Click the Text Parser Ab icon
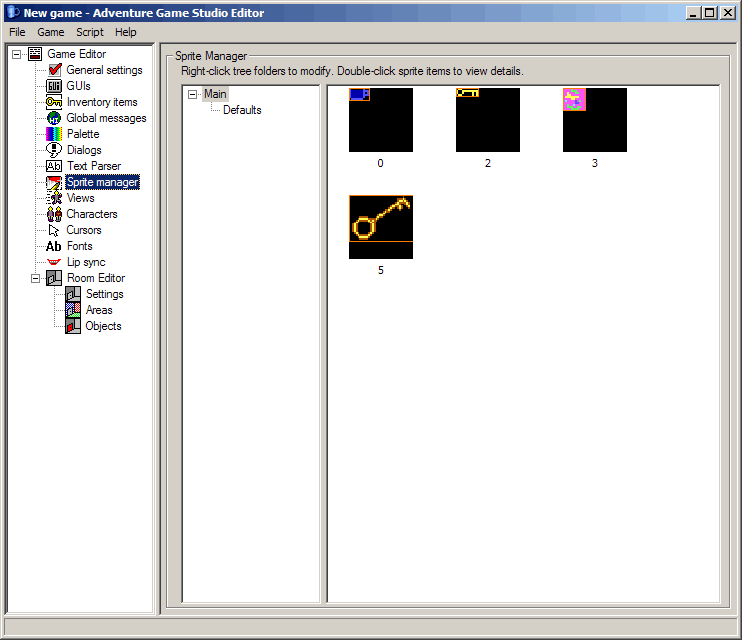Image resolution: width=742 pixels, height=640 pixels. tap(54, 166)
